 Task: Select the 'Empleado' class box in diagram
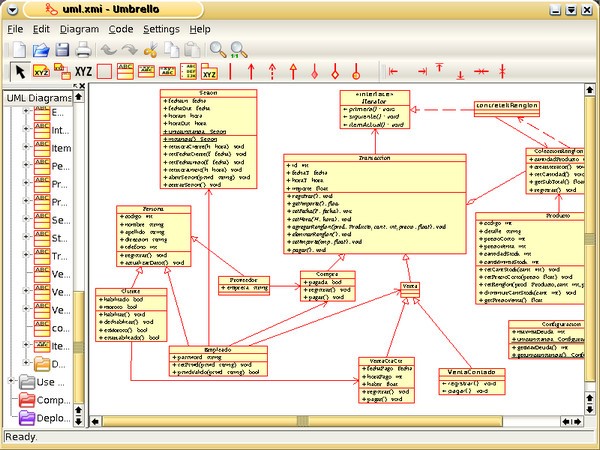pos(218,361)
